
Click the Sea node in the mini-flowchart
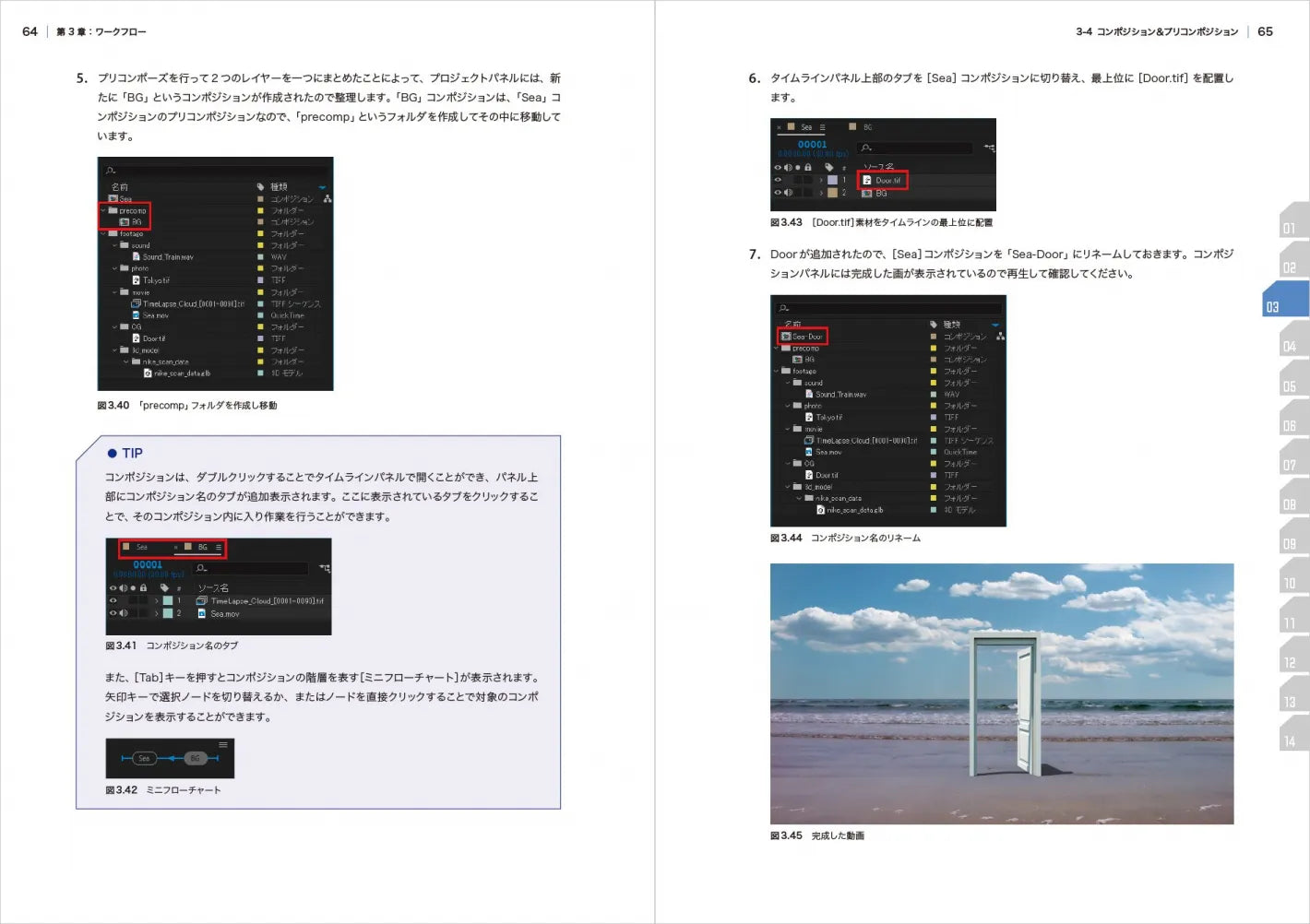144,758
